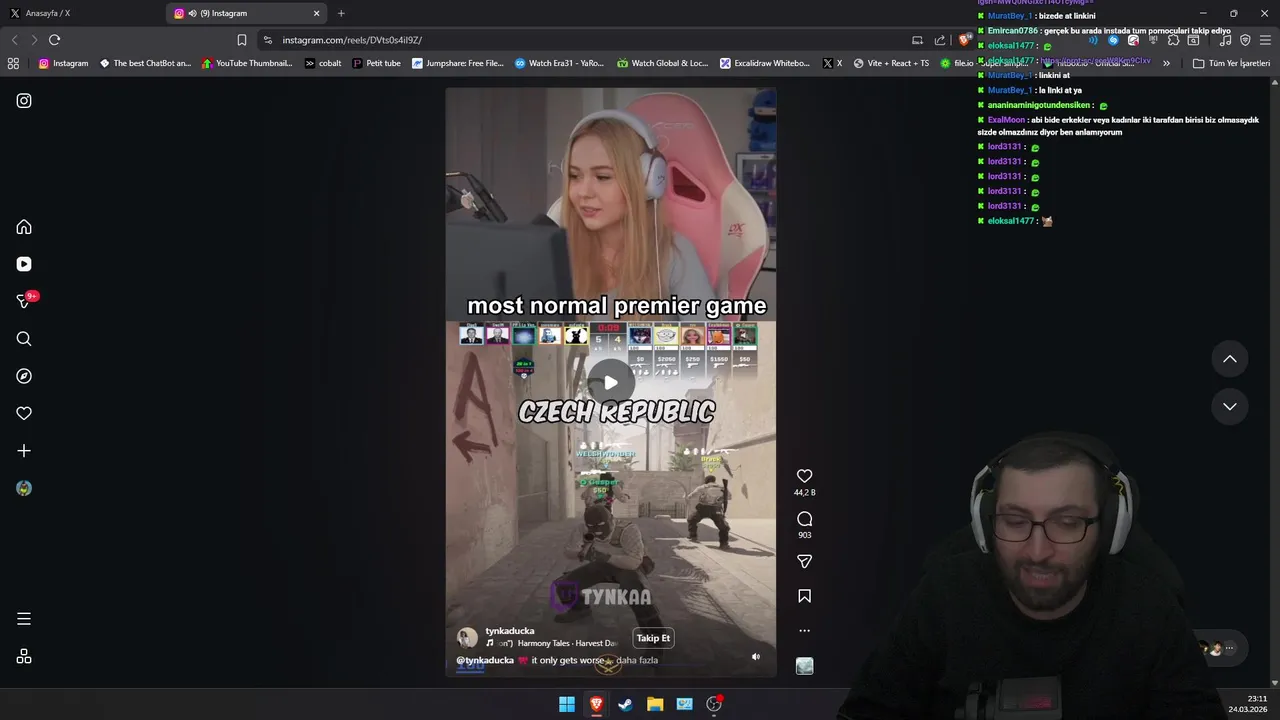Mute the reel sound
Image resolution: width=1280 pixels, height=720 pixels.
coord(756,657)
